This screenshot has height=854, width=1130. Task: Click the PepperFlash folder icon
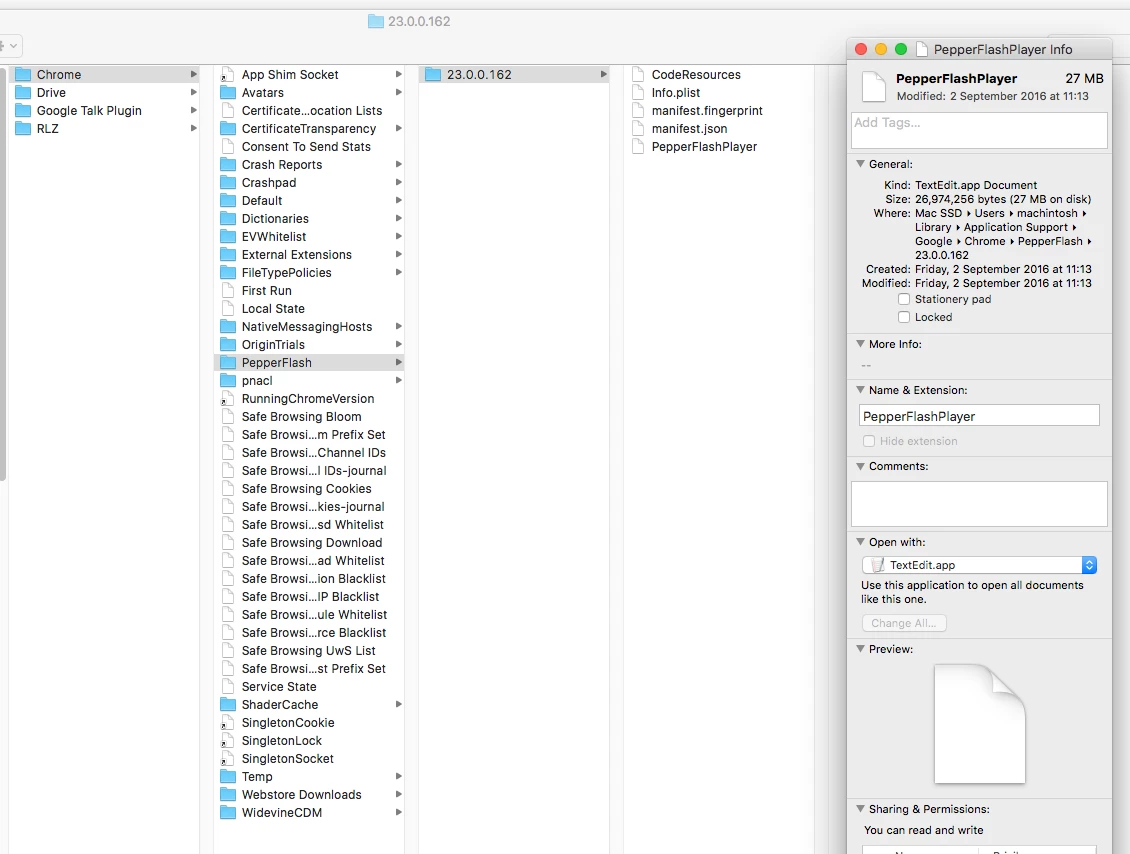pyautogui.click(x=228, y=362)
